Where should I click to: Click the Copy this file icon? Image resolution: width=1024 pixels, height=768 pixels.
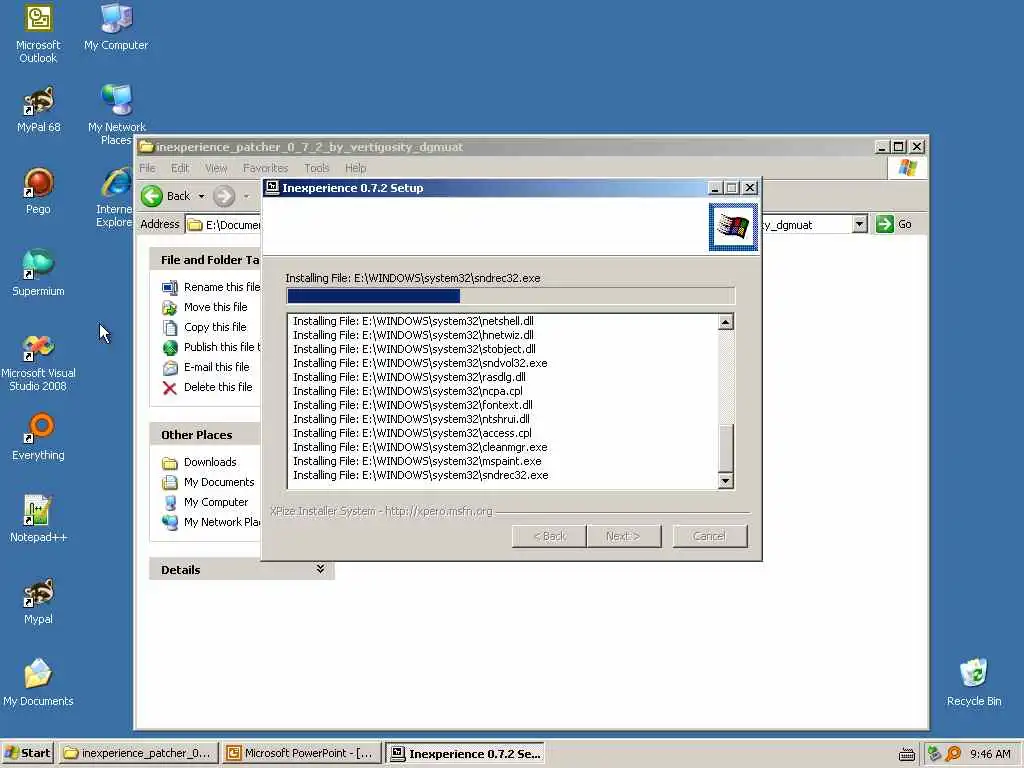[x=170, y=327]
